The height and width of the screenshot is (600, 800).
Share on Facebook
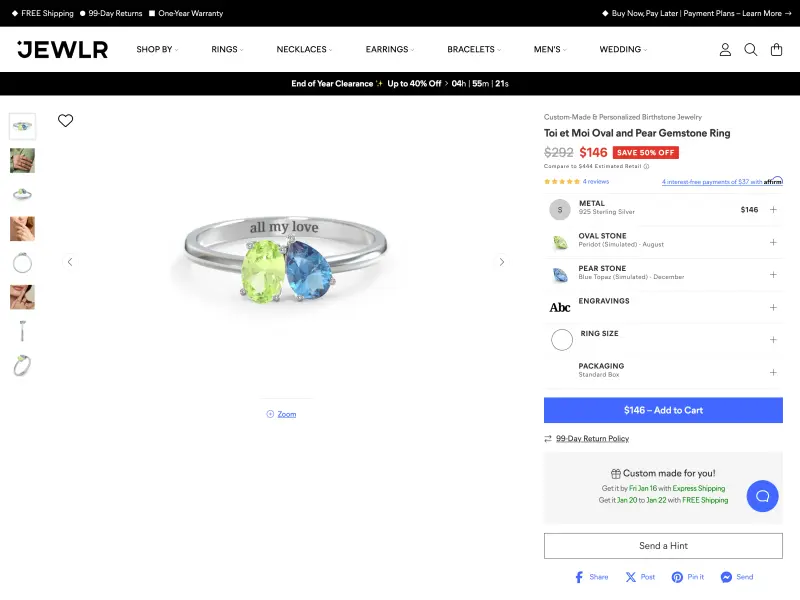point(591,577)
